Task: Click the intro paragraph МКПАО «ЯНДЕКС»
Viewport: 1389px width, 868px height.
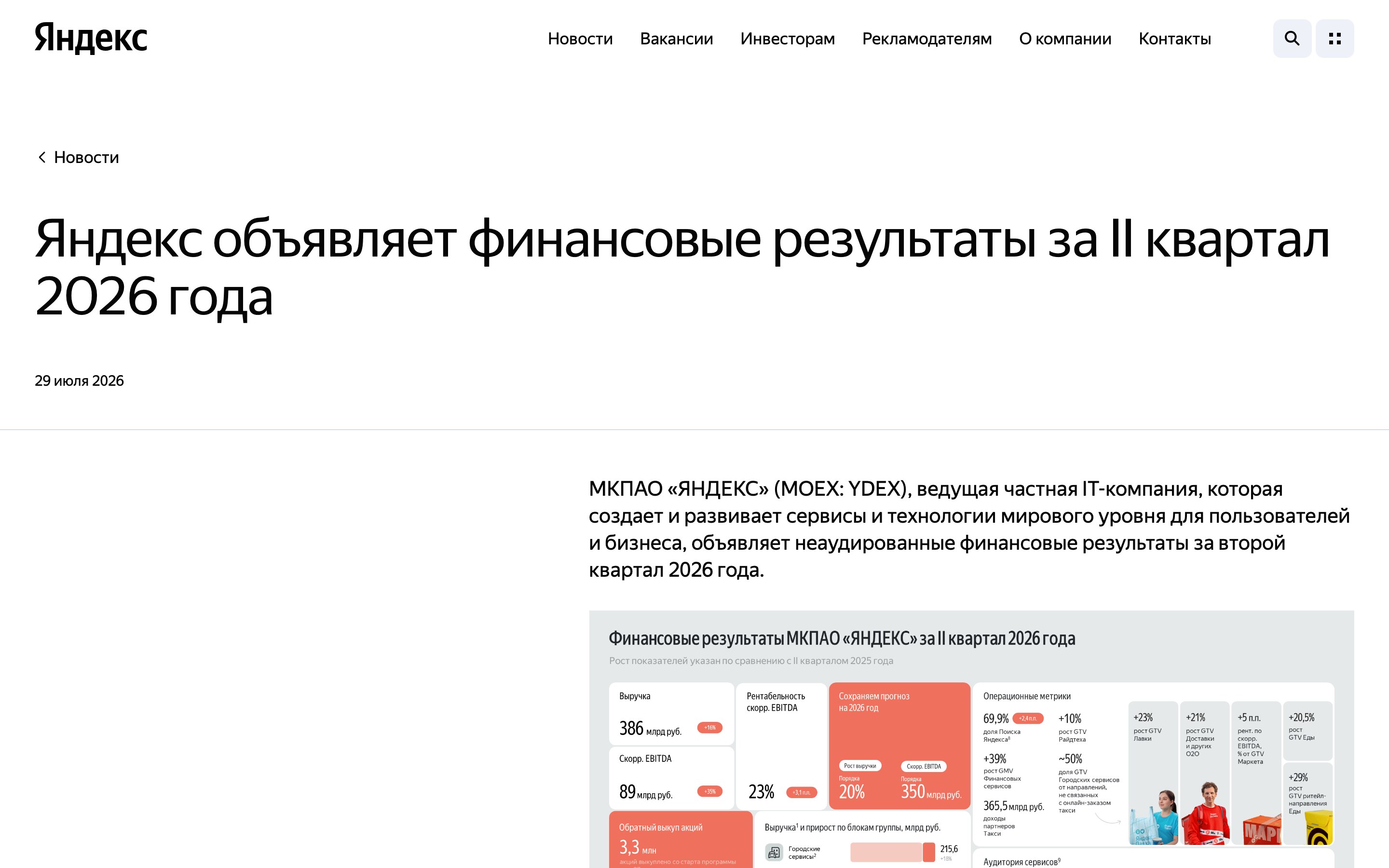Action: pos(969,529)
